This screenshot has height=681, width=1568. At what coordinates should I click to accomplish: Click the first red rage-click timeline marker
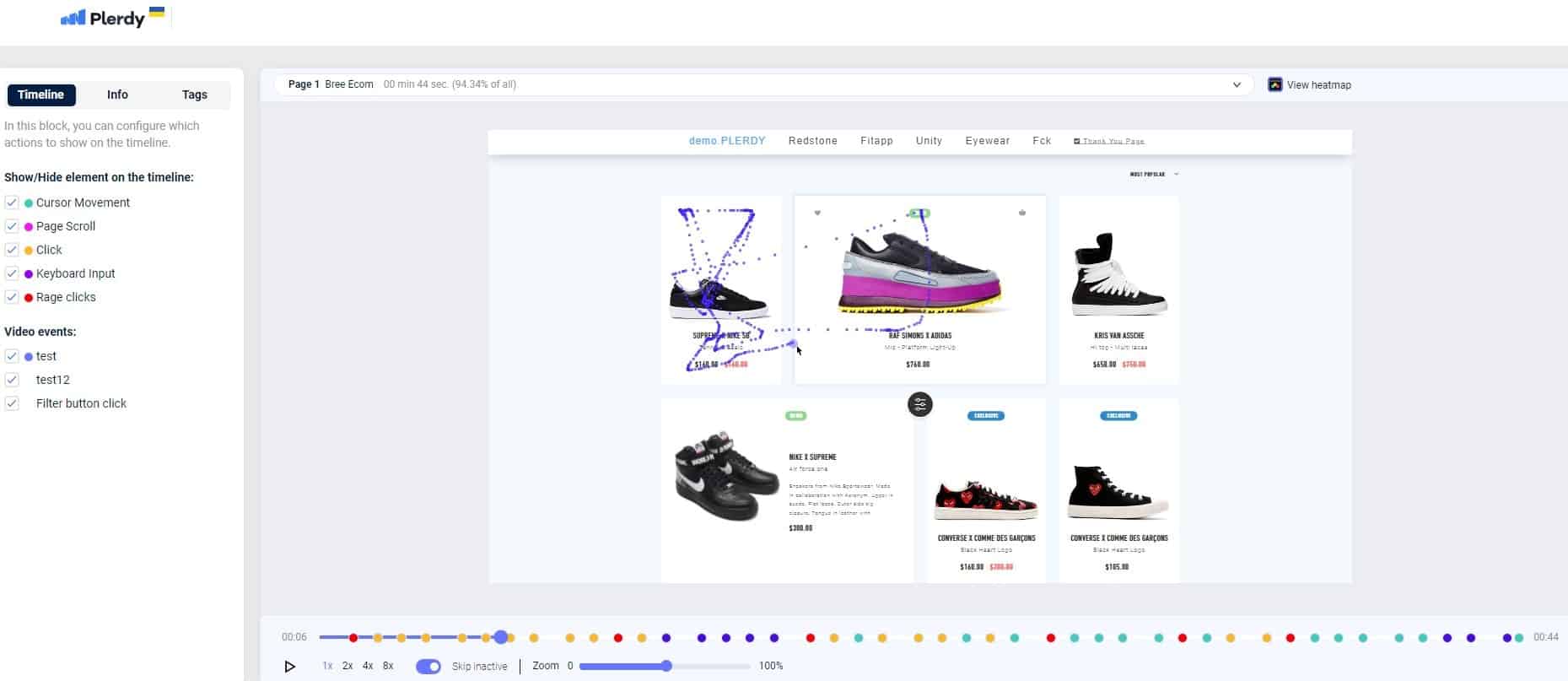click(x=353, y=638)
